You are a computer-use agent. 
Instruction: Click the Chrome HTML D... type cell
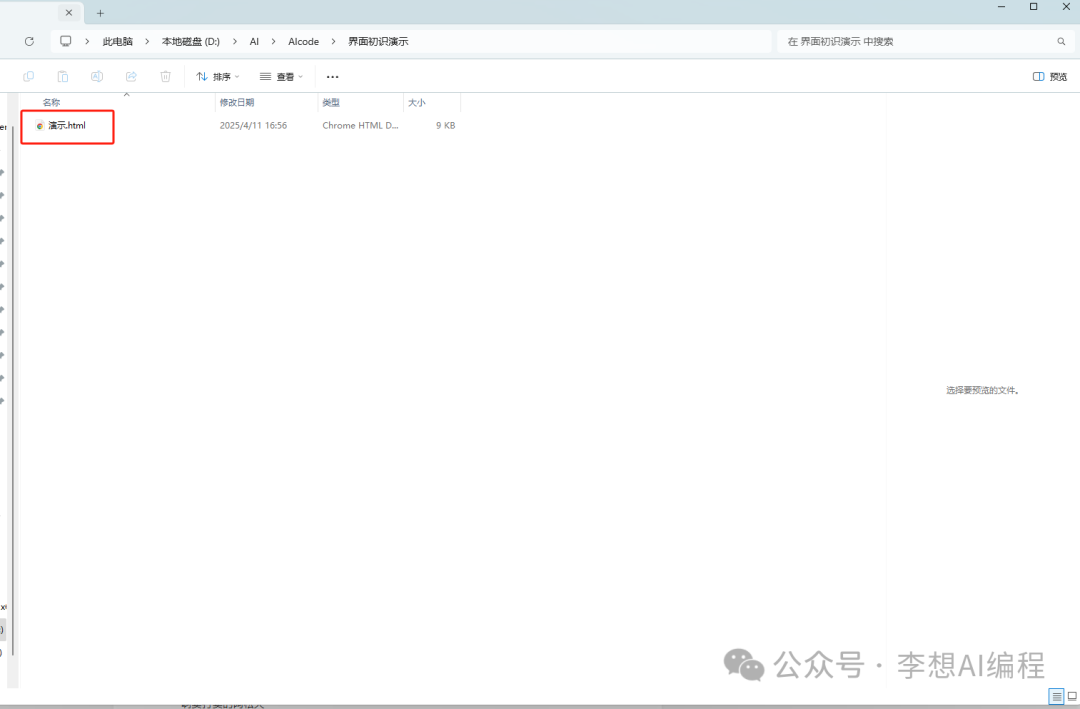[x=360, y=125]
